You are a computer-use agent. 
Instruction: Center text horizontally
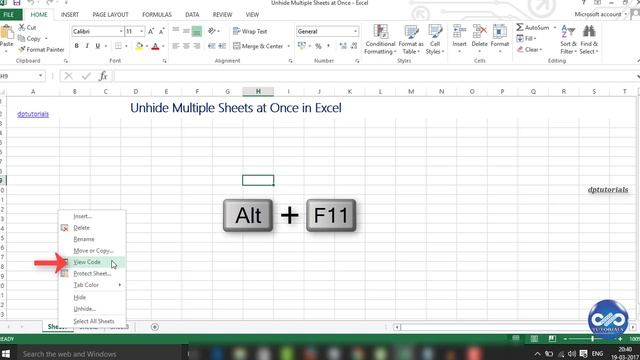click(x=186, y=46)
